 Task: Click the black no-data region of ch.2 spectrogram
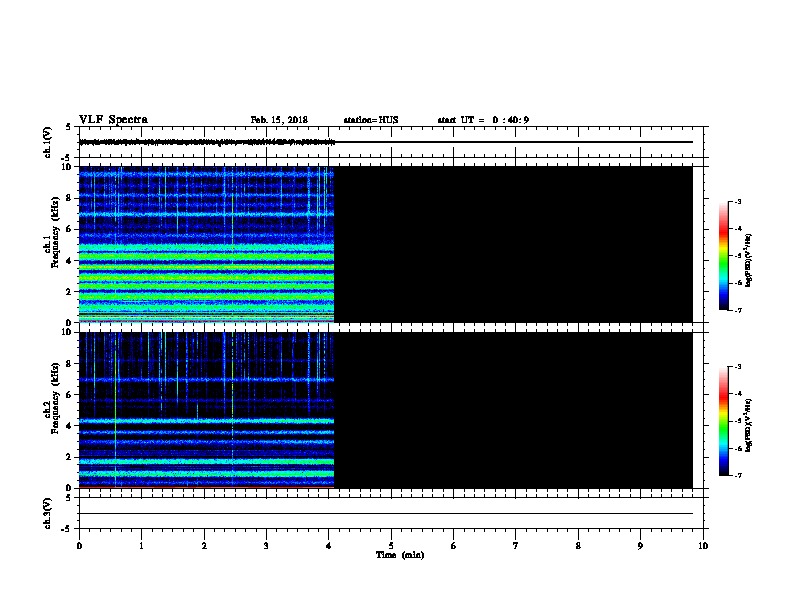(x=513, y=410)
